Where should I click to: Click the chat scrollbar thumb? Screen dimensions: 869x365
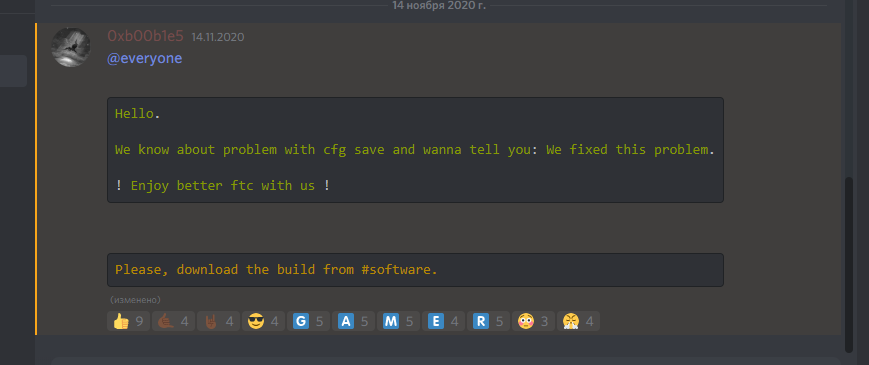848,264
